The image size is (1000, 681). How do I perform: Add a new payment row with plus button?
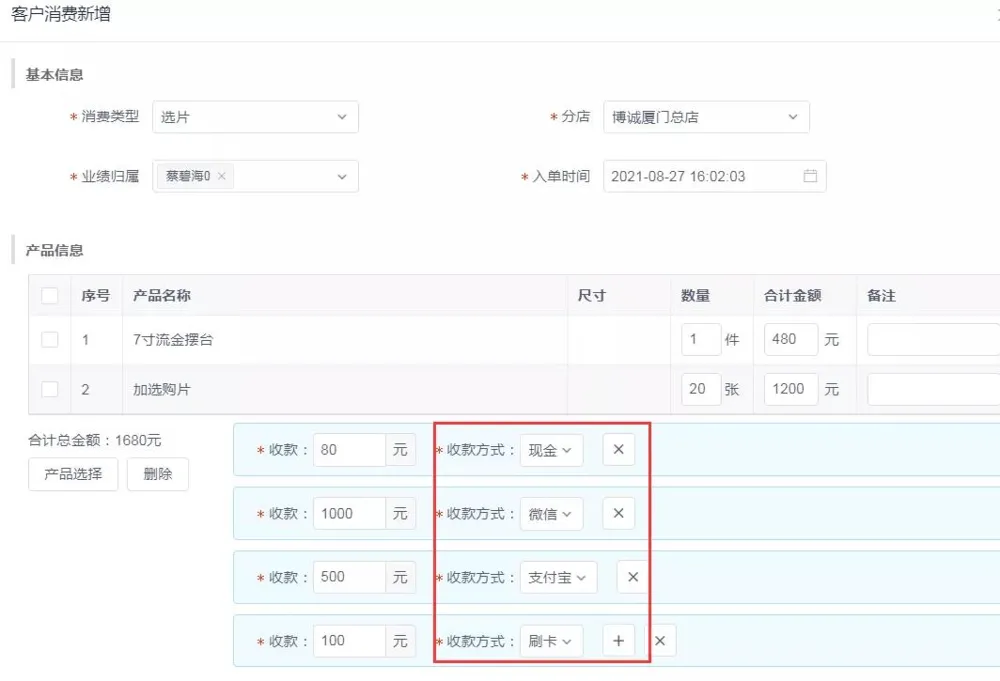pyautogui.click(x=618, y=641)
